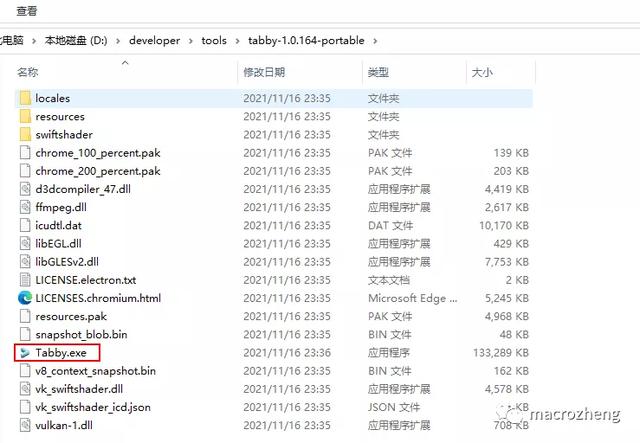
Task: Click the vk_swiftshader_icd.json file icon
Action: pyautogui.click(x=25, y=407)
